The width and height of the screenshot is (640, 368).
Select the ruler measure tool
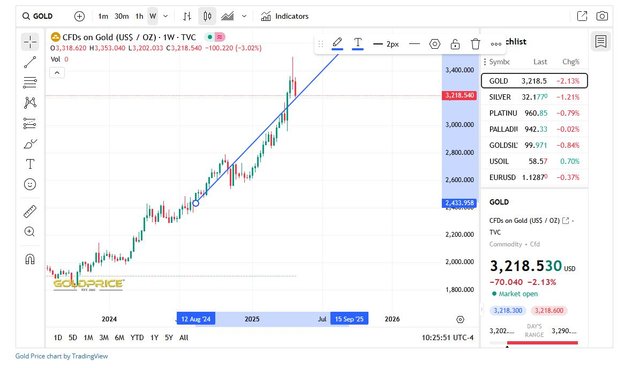tap(30, 211)
